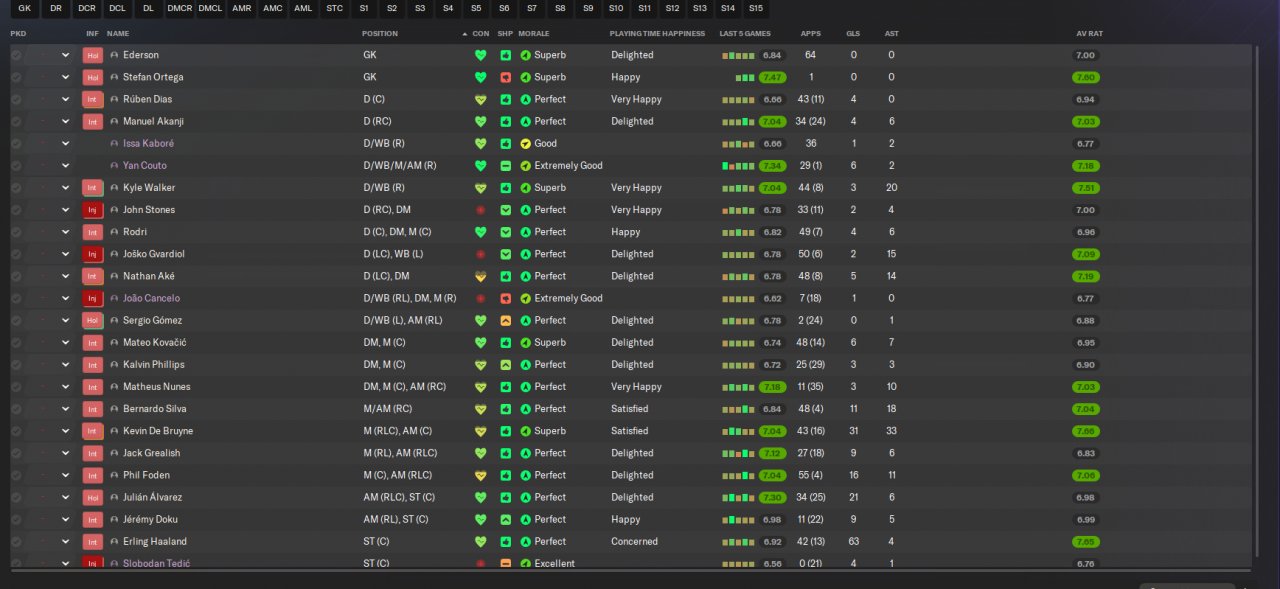Open the dropdown arrow for Jérémy Doku
Image resolution: width=1280 pixels, height=589 pixels.
[x=66, y=519]
